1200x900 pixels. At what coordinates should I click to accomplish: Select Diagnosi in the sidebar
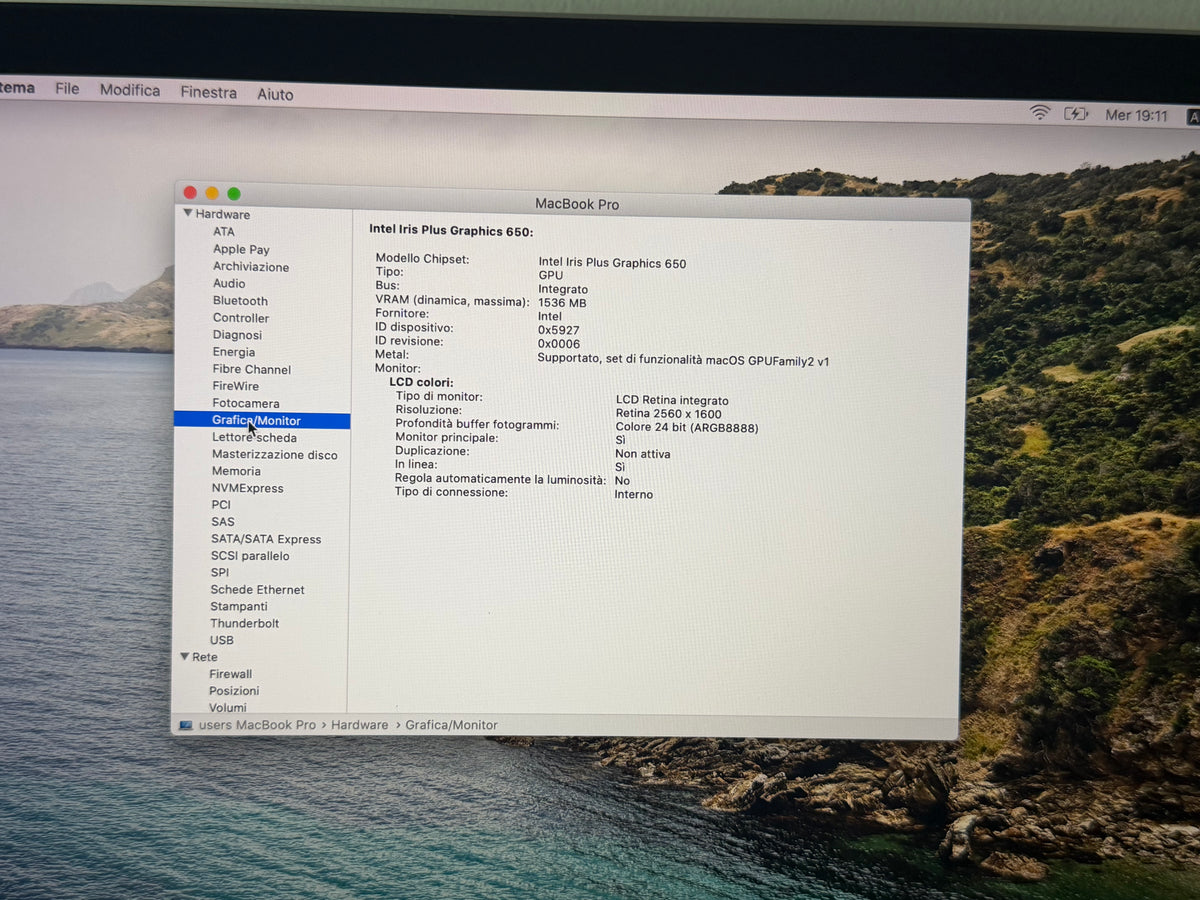click(237, 335)
